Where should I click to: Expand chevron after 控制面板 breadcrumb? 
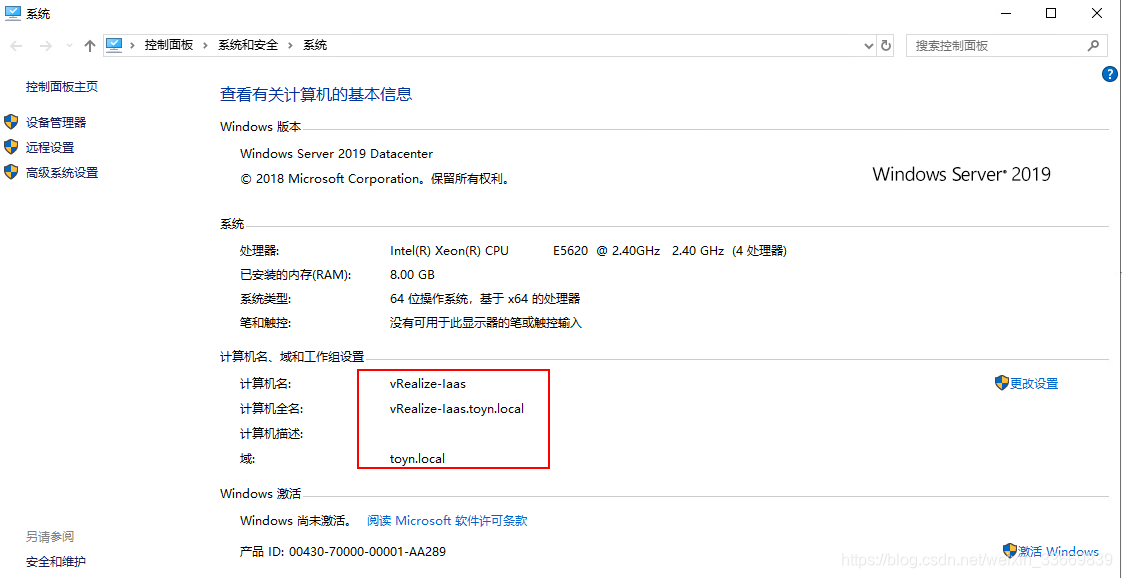point(205,45)
